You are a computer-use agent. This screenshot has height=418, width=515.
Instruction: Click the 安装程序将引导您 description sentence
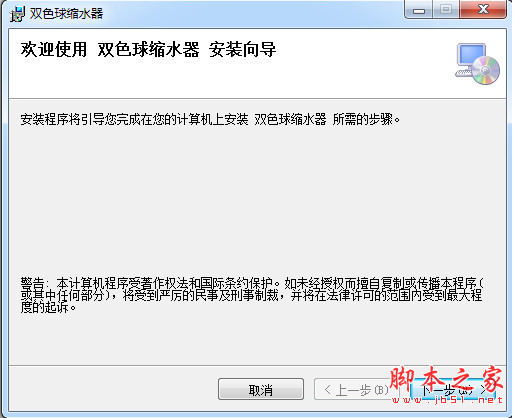pyautogui.click(x=210, y=119)
